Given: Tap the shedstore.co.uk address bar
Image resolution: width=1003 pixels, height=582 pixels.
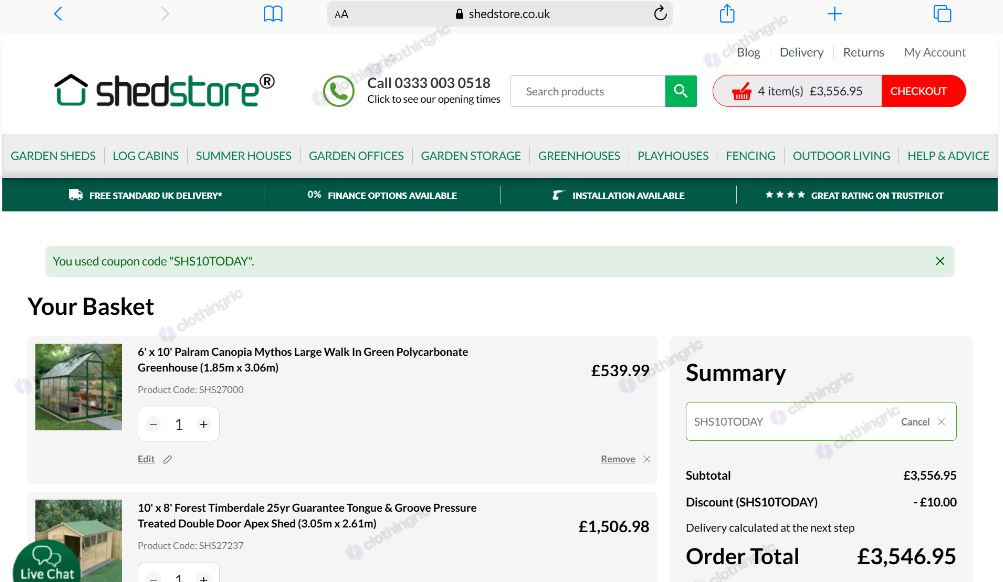Looking at the screenshot, I should (x=500, y=13).
